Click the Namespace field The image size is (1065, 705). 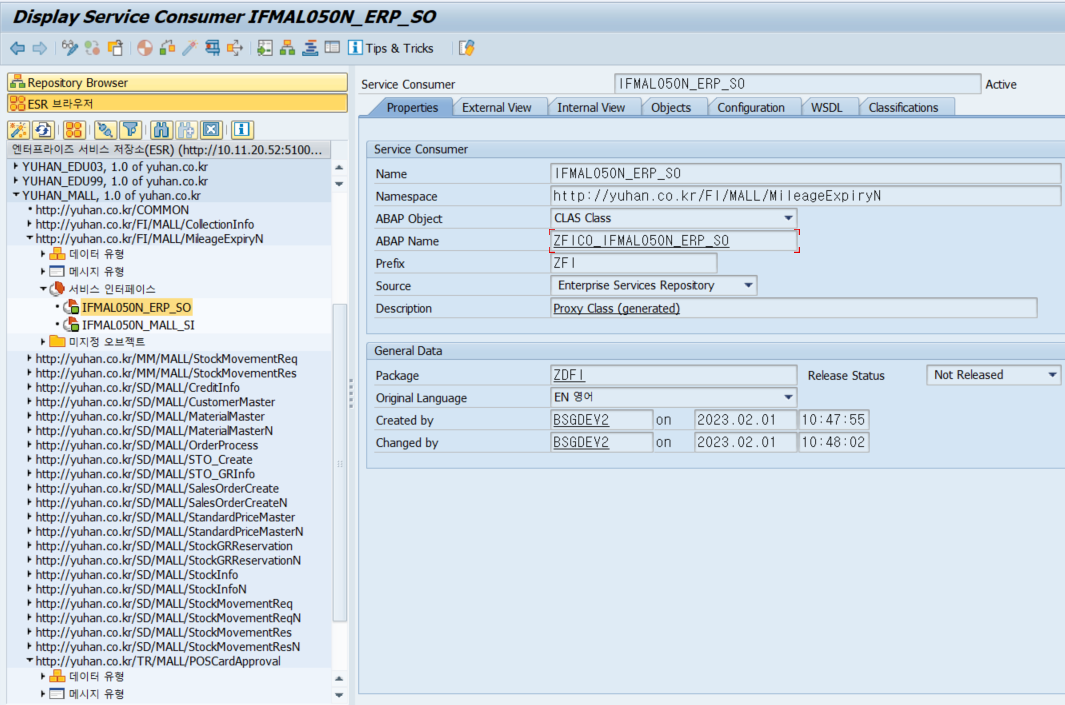coord(806,196)
